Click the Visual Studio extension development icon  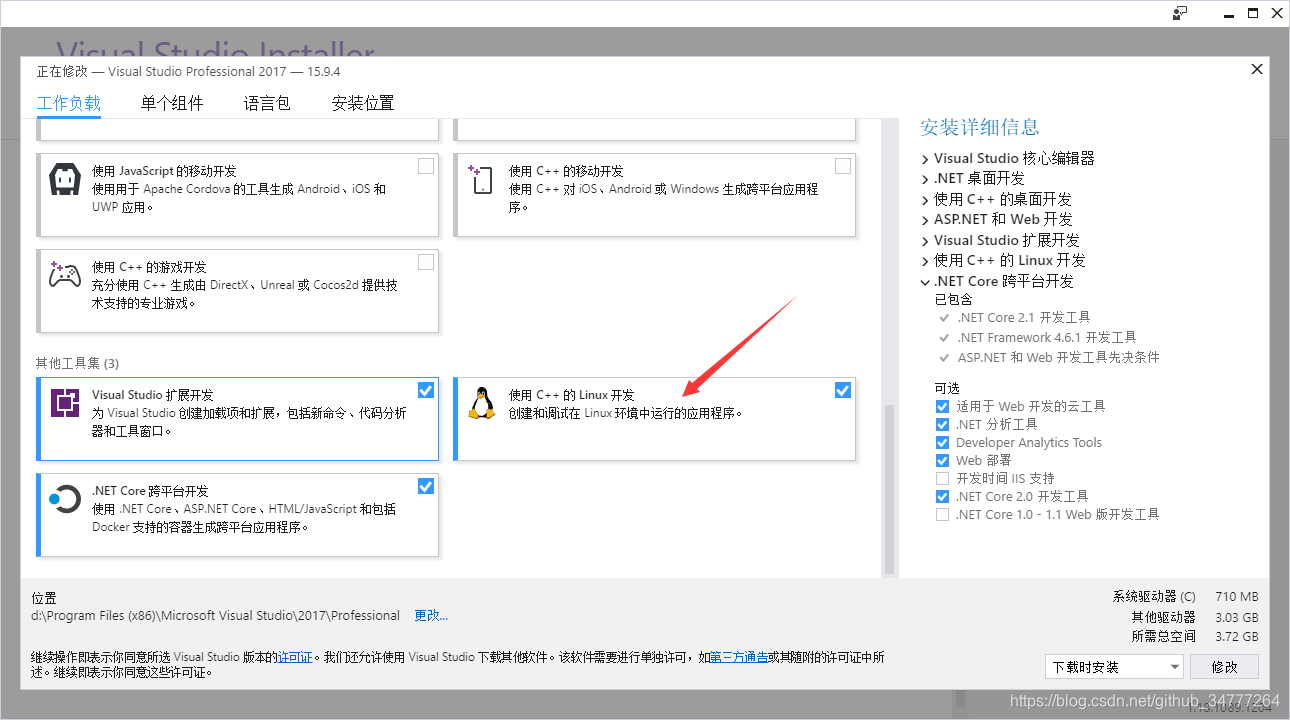tap(65, 403)
